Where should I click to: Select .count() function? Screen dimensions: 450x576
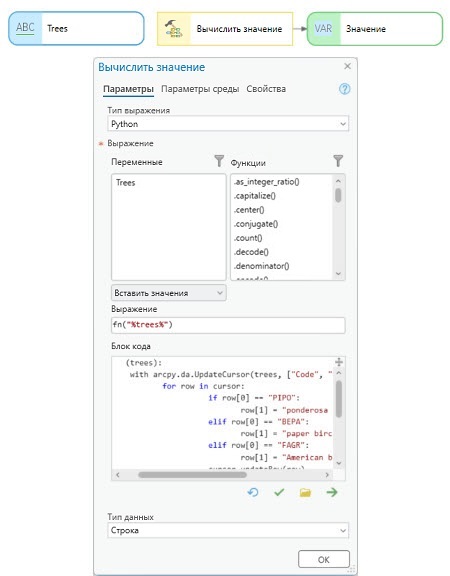coord(248,238)
